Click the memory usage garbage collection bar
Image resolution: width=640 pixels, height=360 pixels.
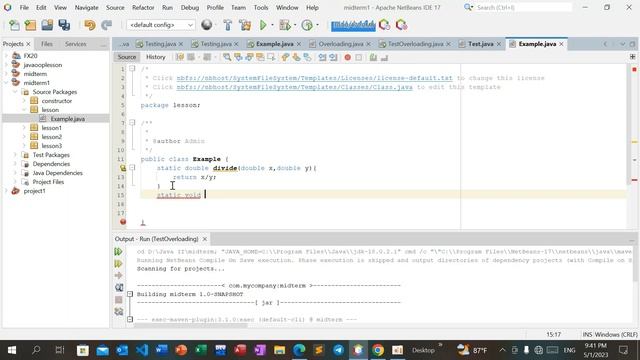[353, 25]
